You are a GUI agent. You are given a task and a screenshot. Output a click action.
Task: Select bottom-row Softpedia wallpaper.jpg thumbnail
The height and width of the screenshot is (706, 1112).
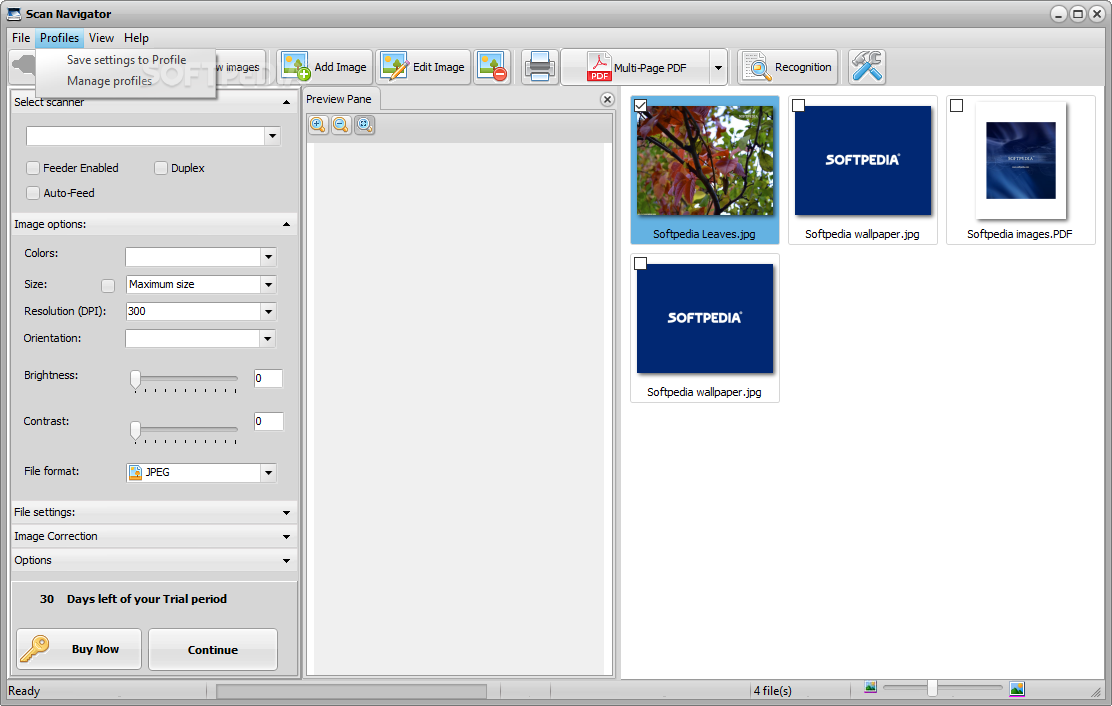click(705, 328)
